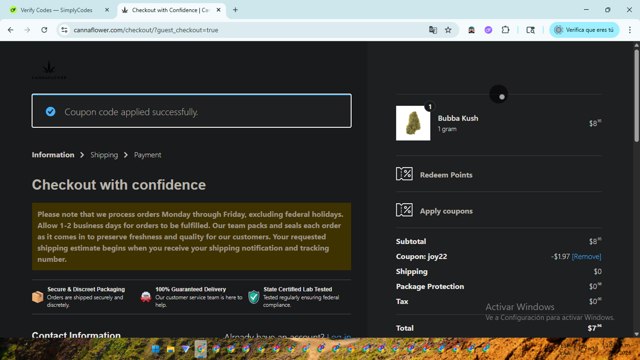640x360 pixels.
Task: Open the Extensions puzzle-piece menu
Action: 505,30
